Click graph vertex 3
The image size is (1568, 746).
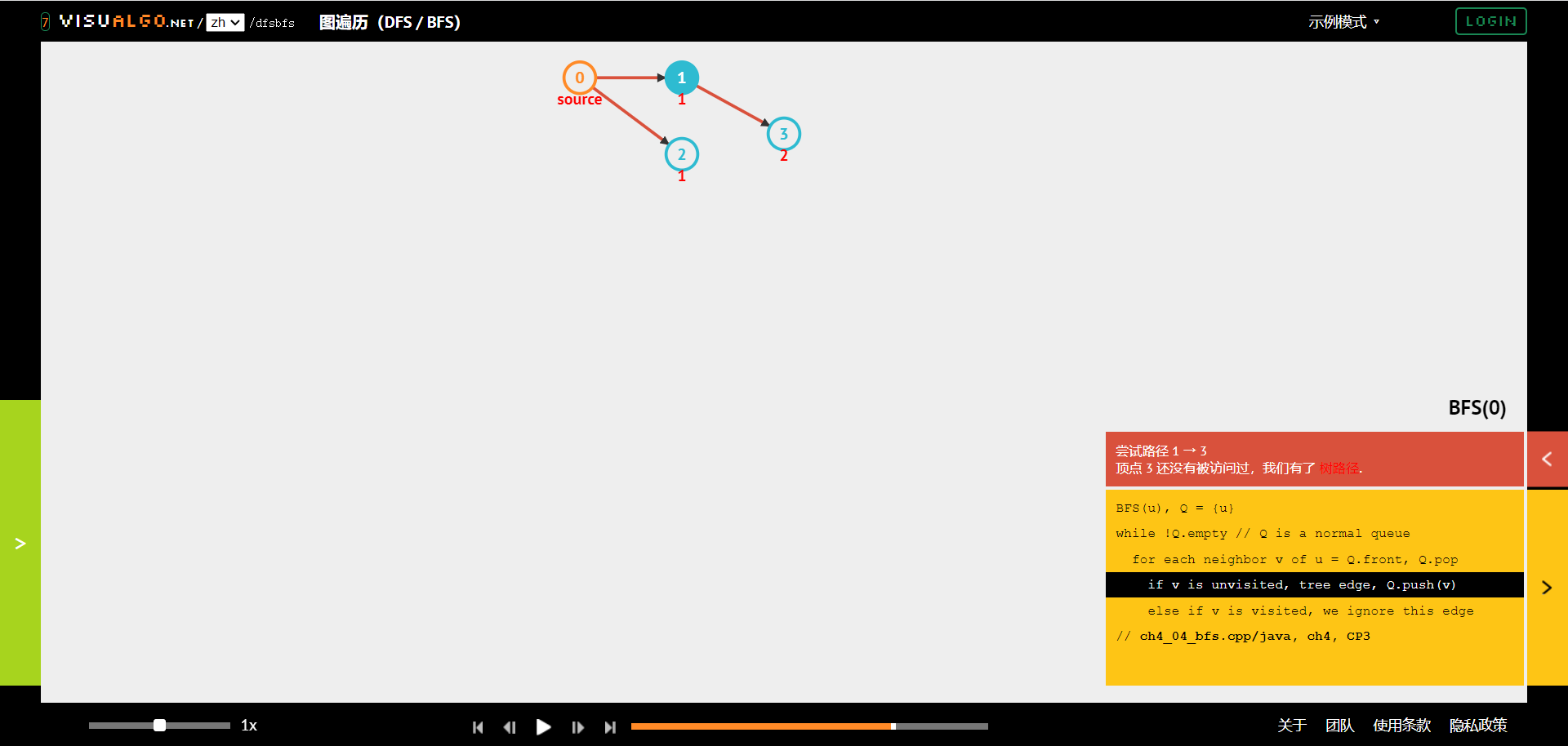tap(783, 134)
